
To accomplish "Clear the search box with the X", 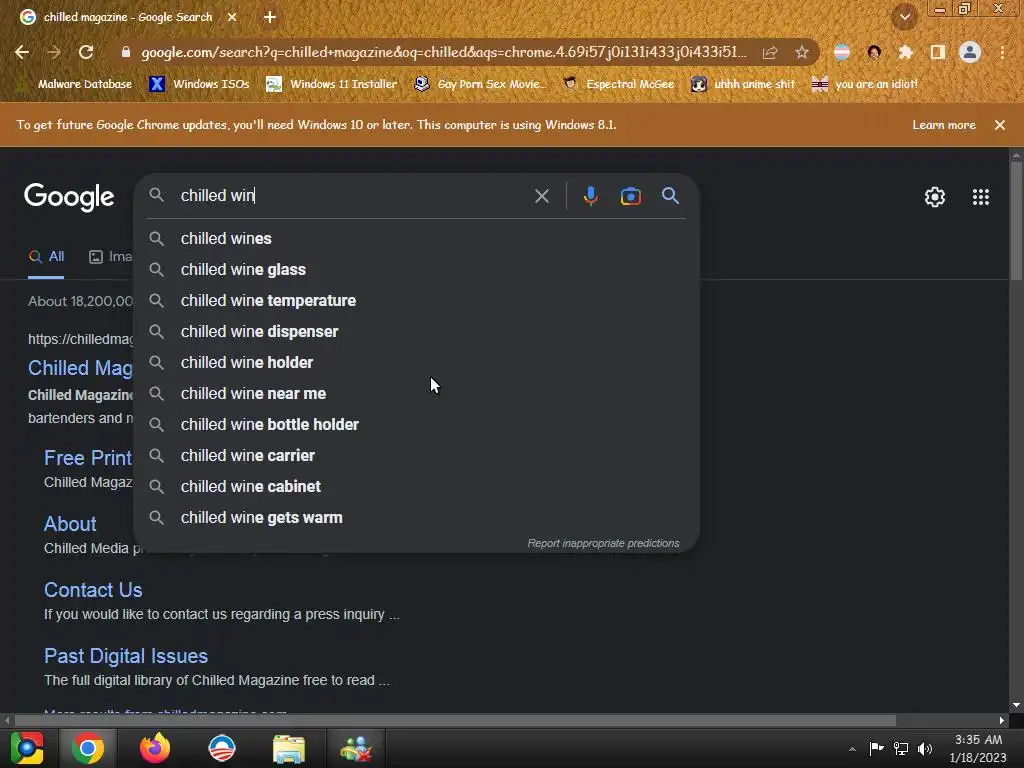I will coord(541,196).
